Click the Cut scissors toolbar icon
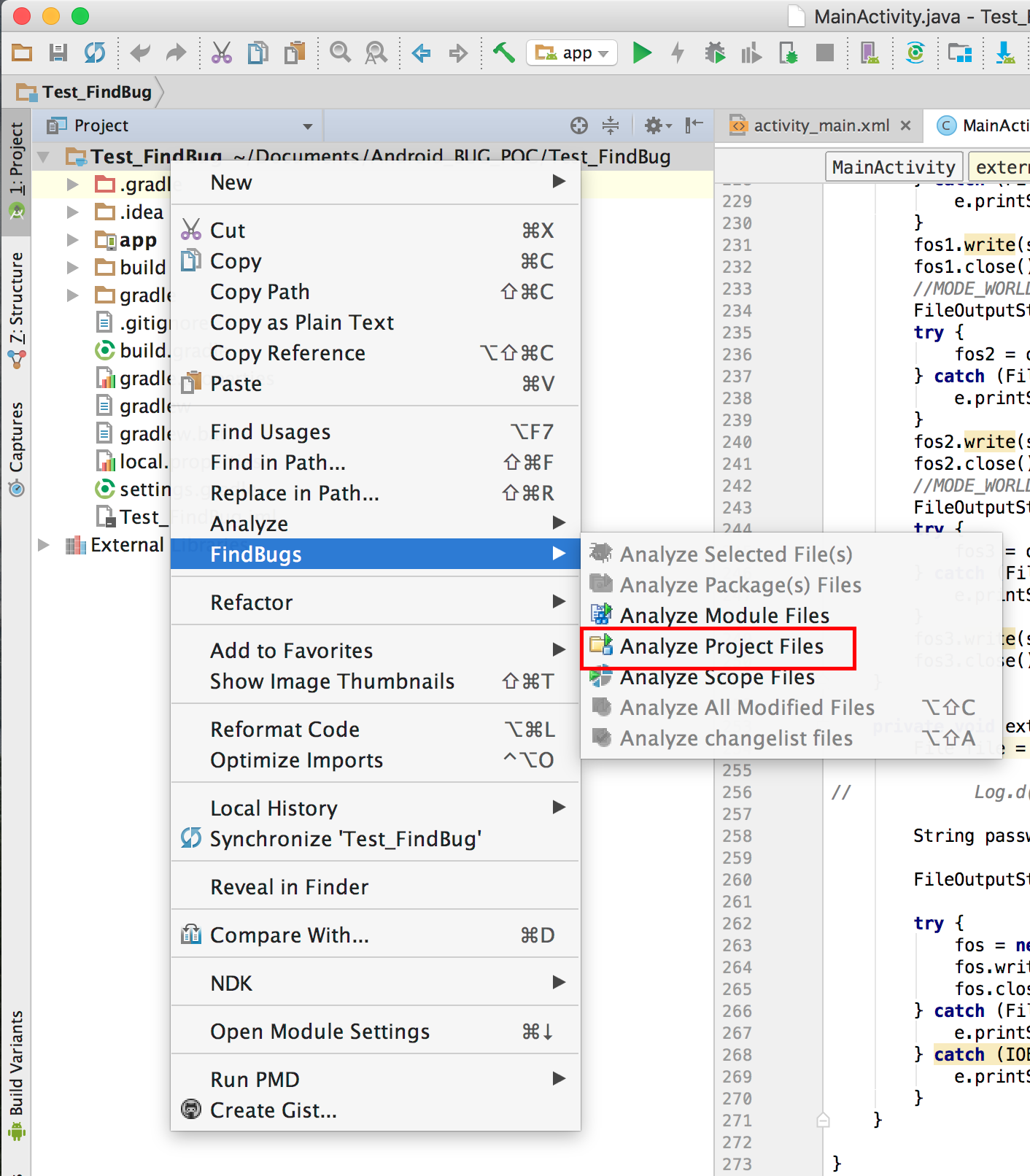The width and height of the screenshot is (1030, 1176). (x=221, y=53)
